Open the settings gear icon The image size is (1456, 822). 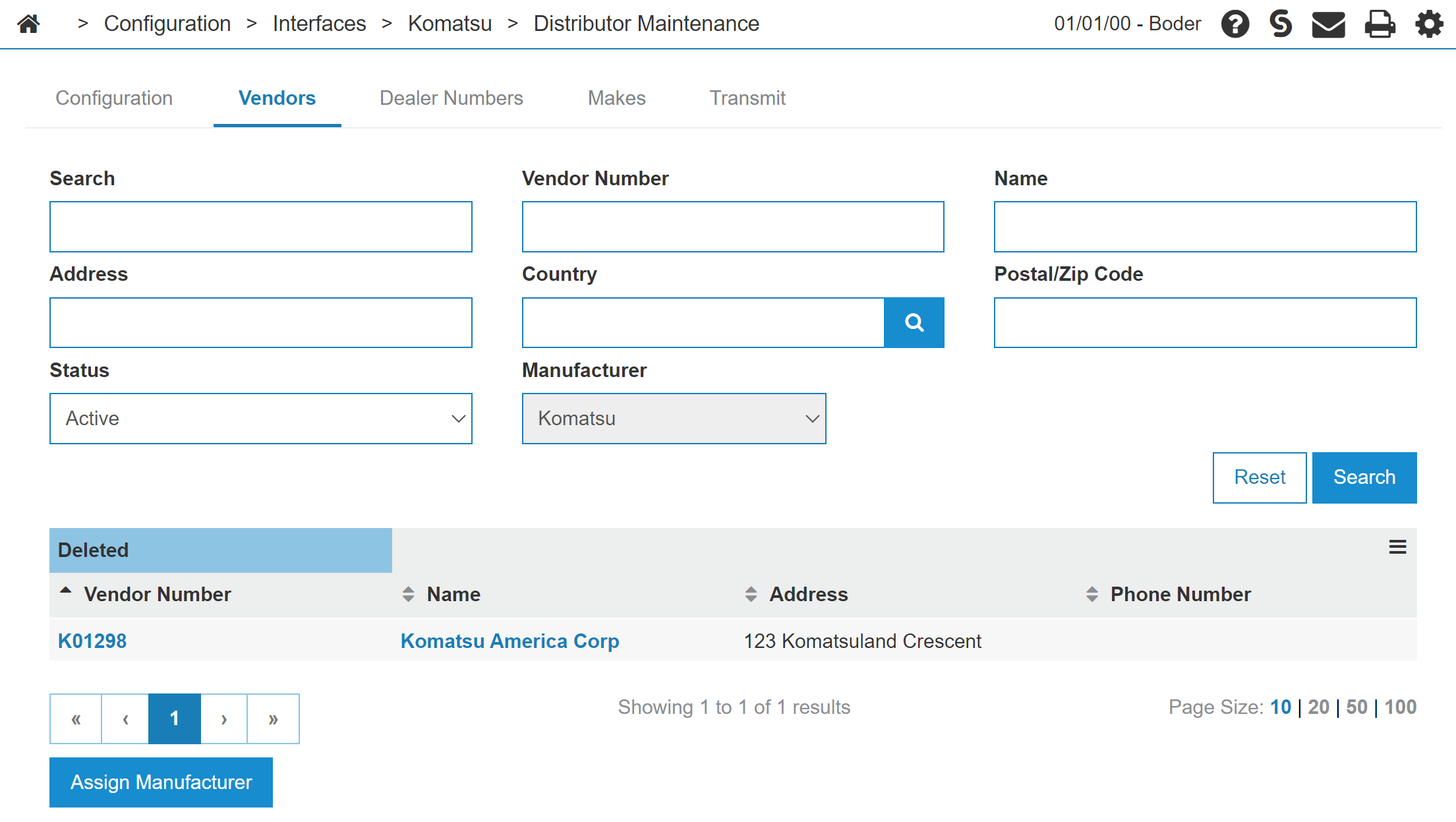pyautogui.click(x=1429, y=24)
